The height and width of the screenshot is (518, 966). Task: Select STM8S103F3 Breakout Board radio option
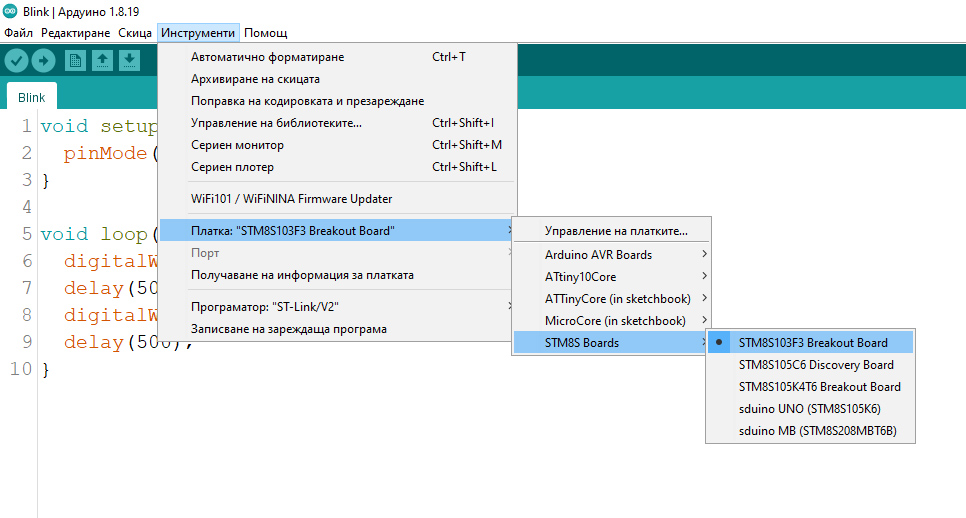812,342
